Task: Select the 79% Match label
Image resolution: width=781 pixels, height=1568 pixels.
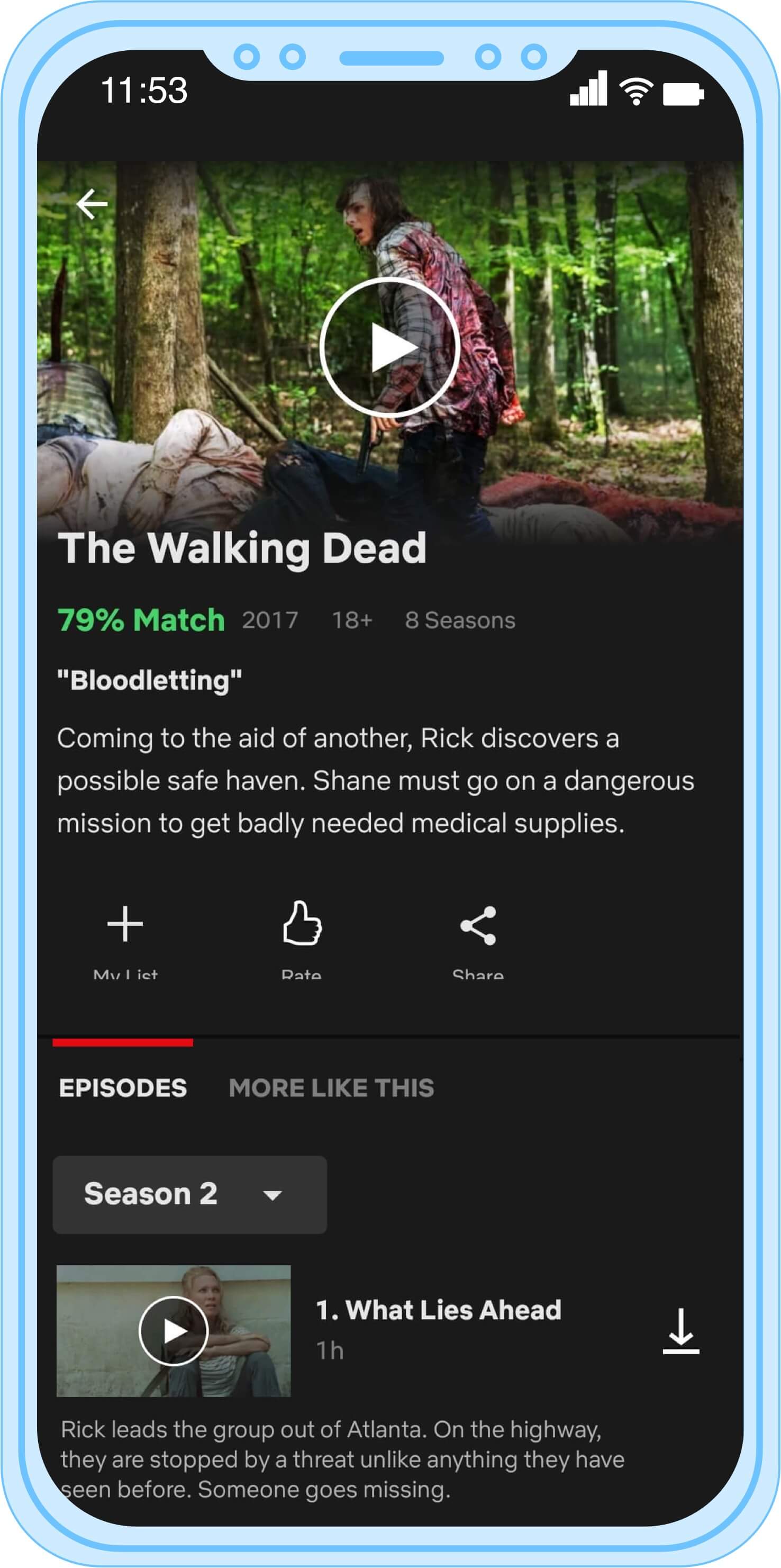Action: [141, 620]
